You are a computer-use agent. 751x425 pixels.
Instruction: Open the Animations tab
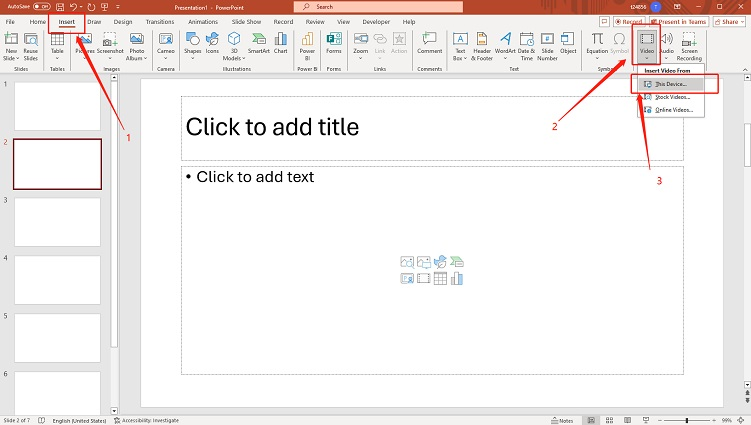(203, 22)
